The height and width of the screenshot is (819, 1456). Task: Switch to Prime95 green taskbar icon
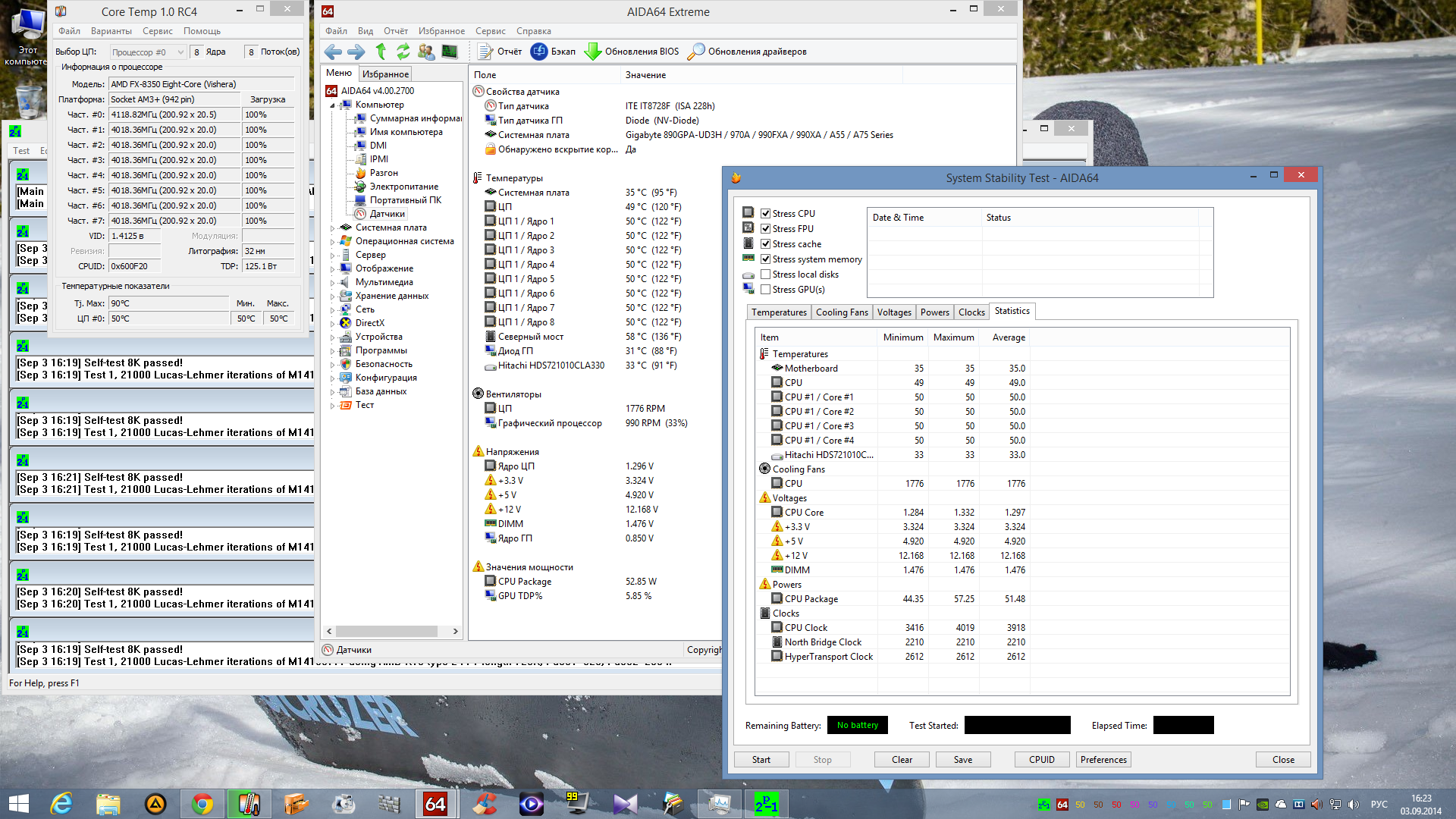[x=766, y=804]
